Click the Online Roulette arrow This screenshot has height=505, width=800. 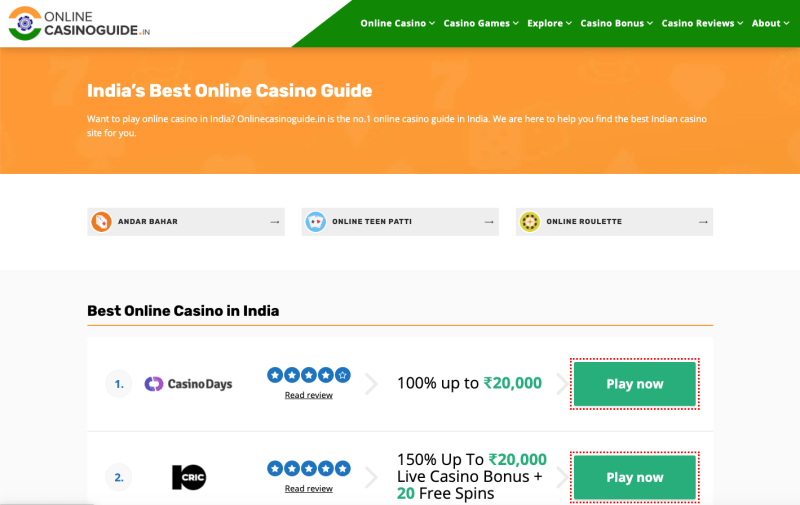703,222
